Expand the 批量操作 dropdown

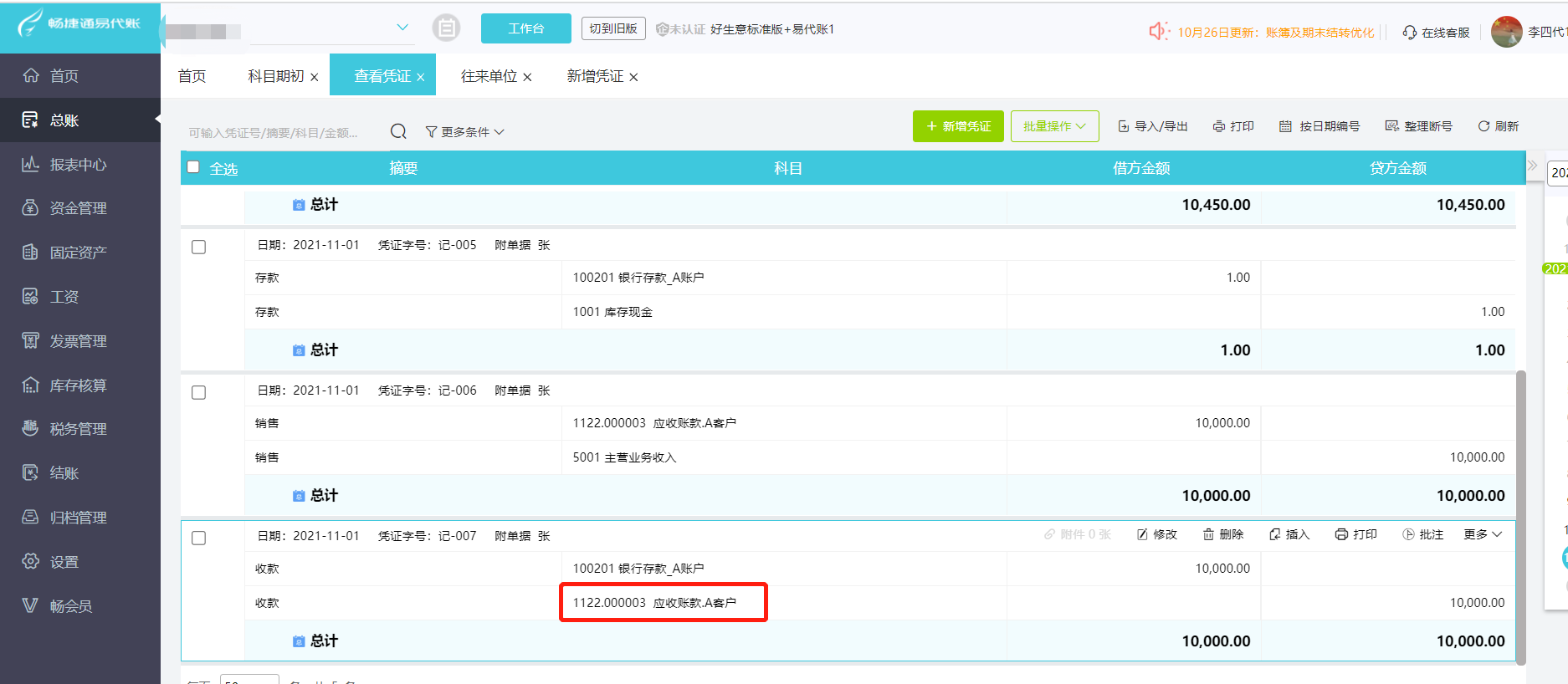tap(1054, 126)
